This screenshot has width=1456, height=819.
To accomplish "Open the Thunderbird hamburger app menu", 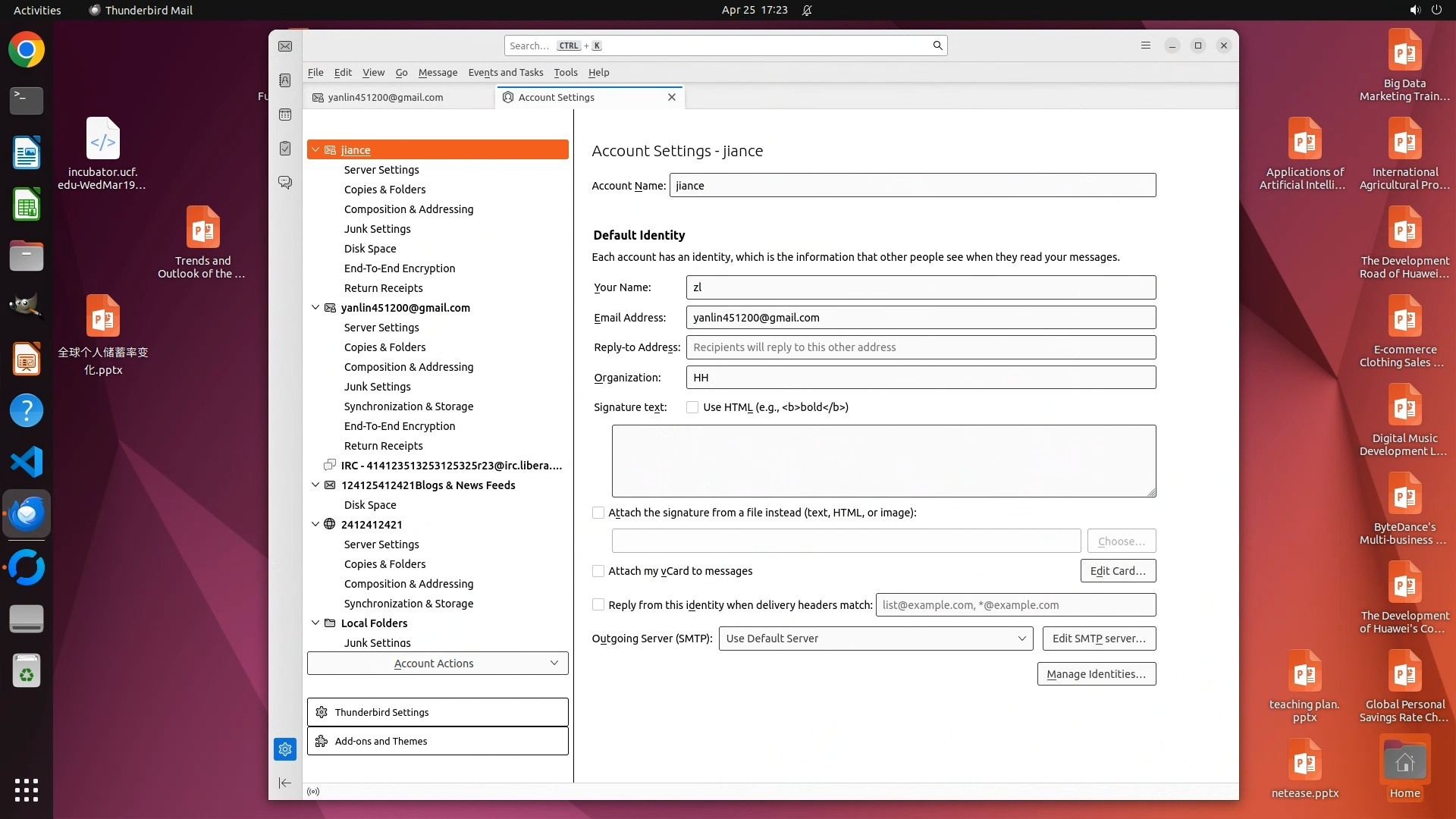I will click(1145, 45).
